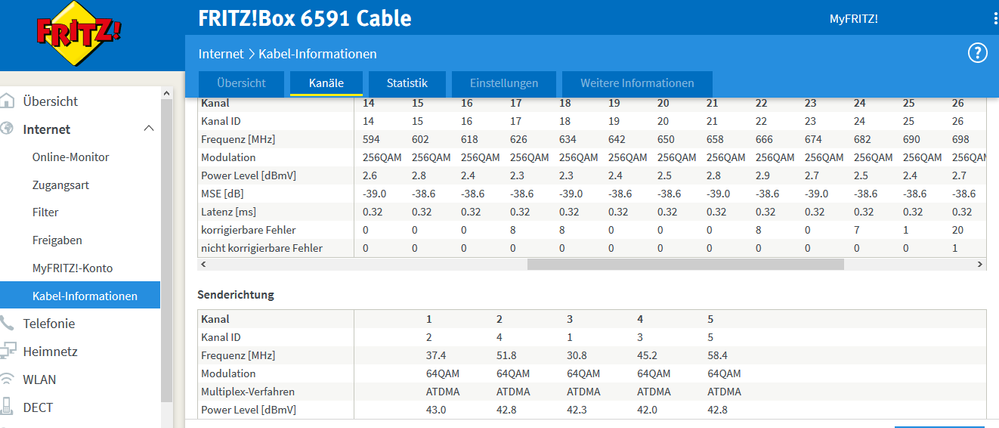
Task: Go to Zugangsart settings
Action: pos(63,185)
